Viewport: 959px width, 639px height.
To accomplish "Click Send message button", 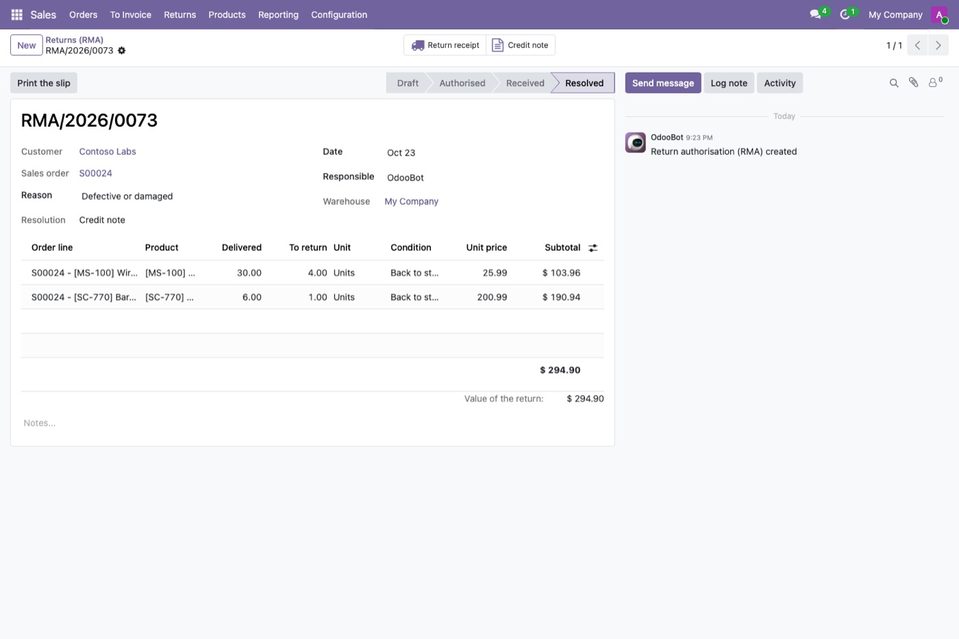I will pyautogui.click(x=663, y=83).
